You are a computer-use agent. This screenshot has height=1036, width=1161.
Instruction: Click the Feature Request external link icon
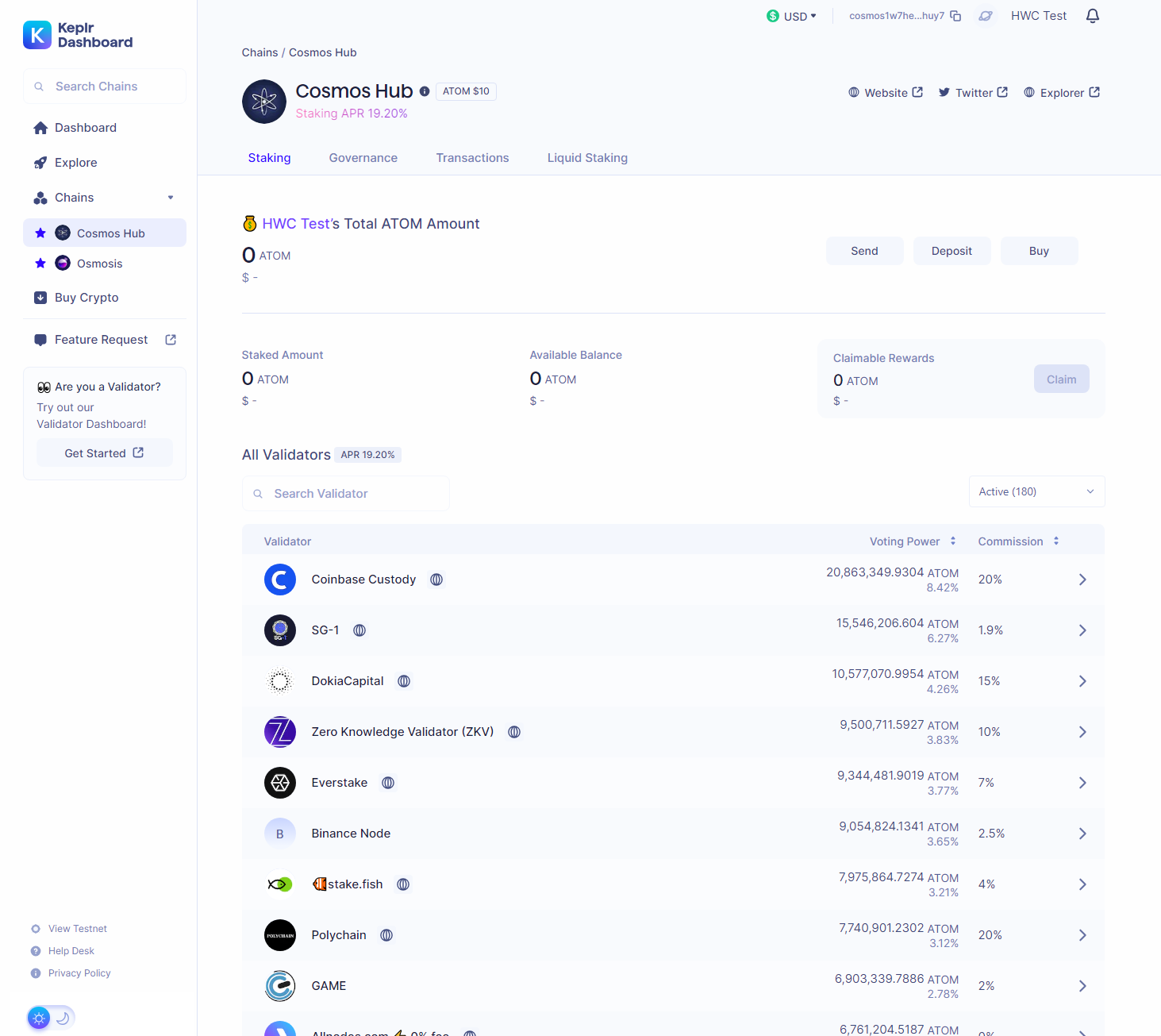[171, 340]
